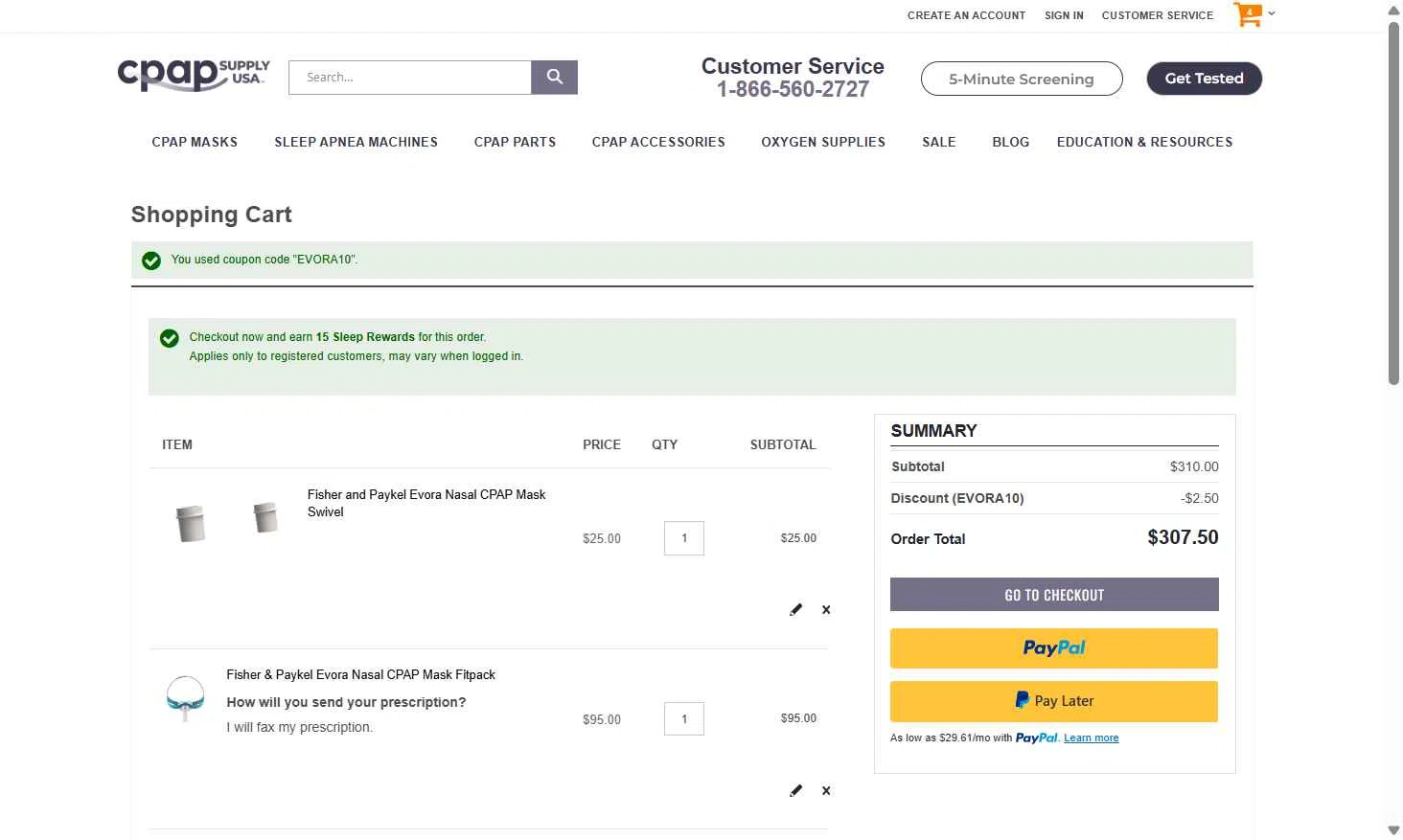The width and height of the screenshot is (1403, 840).
Task: Open Fisher & Paykel Evora Fitpack product link
Action: pos(360,674)
